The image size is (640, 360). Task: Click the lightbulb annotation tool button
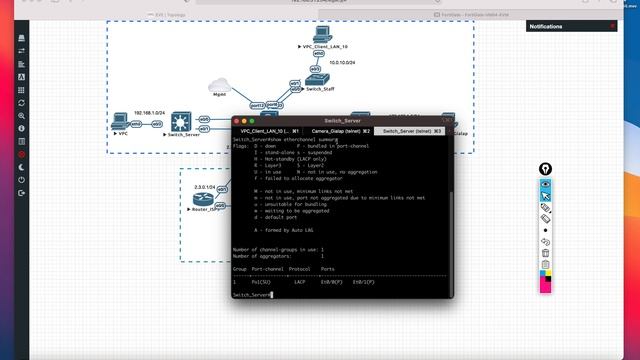(x=545, y=169)
